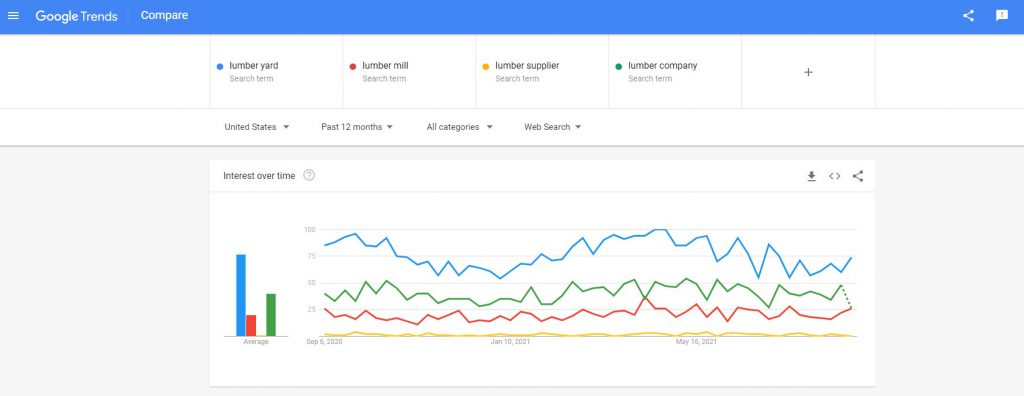Download interest over time CSV
The image size is (1024, 396).
pos(812,176)
